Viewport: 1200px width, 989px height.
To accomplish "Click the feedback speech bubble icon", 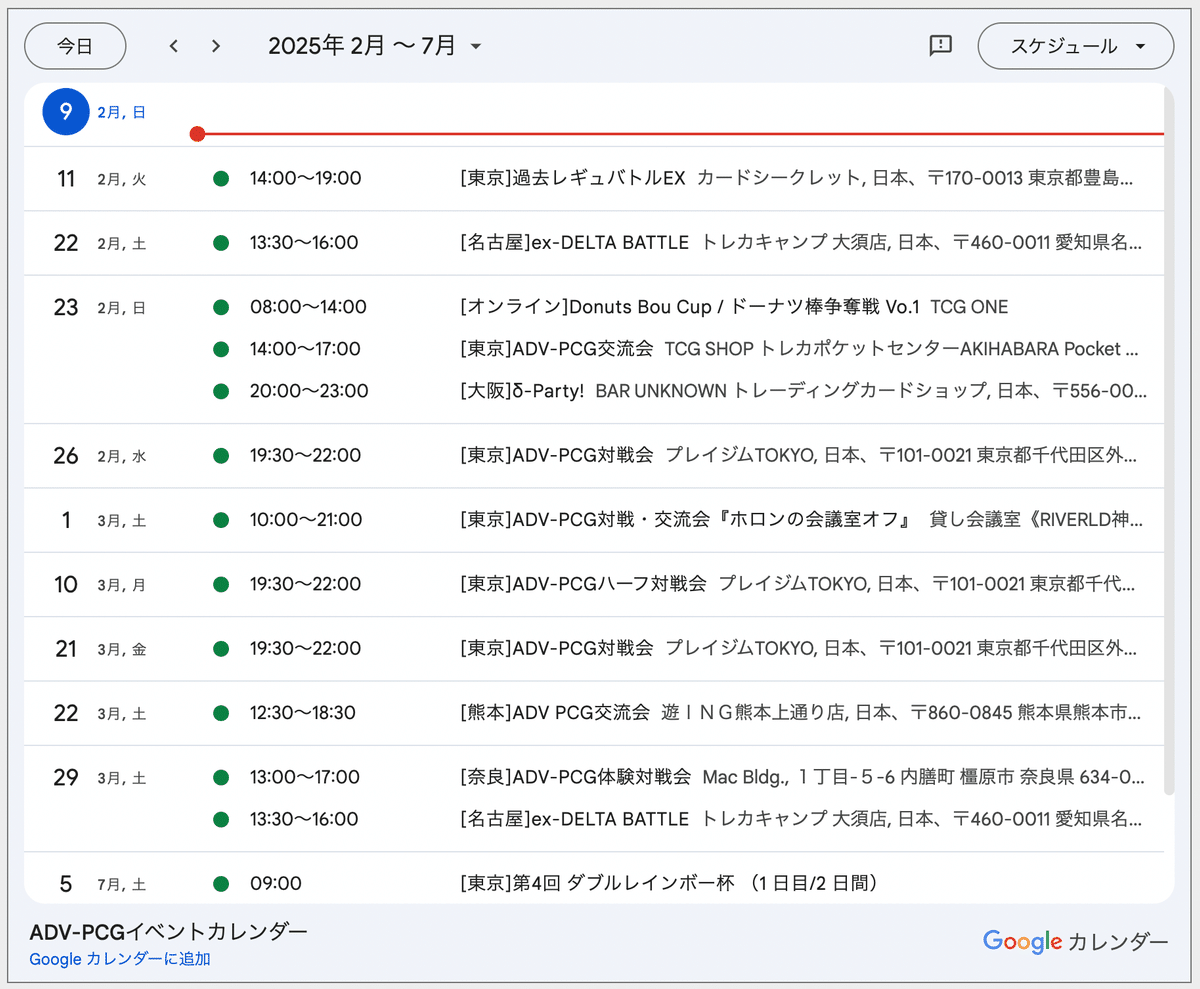I will [x=940, y=46].
